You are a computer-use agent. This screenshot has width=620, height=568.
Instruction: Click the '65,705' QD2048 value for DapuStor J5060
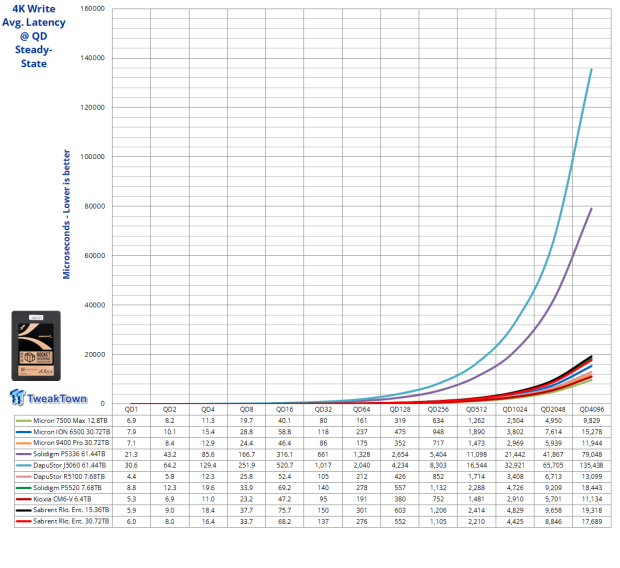553,466
